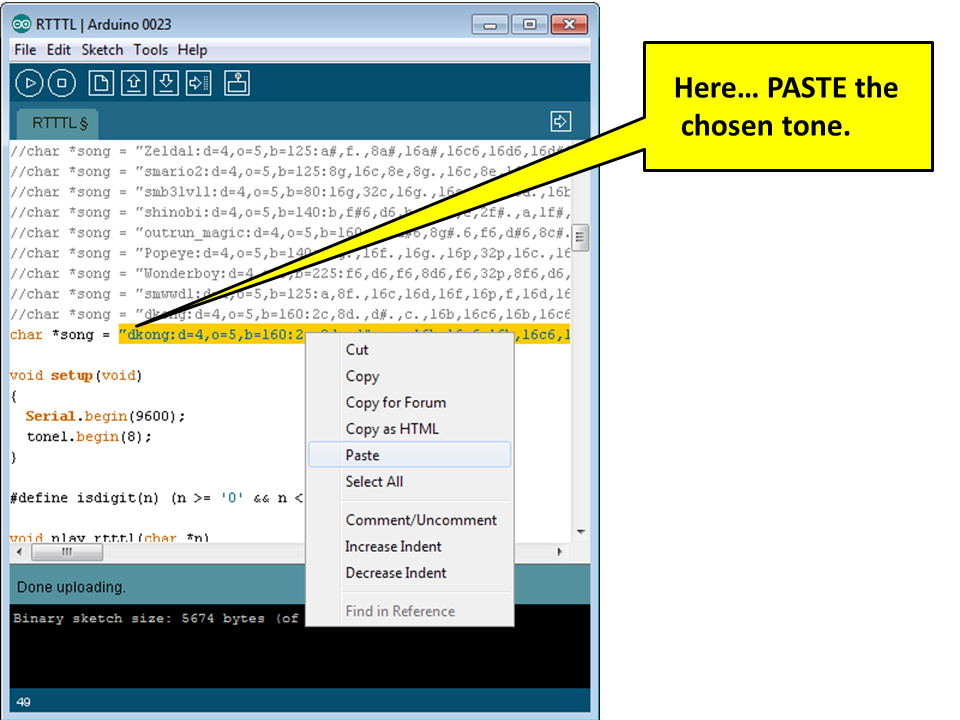
Task: Create a new sketch via New icon
Action: [101, 83]
